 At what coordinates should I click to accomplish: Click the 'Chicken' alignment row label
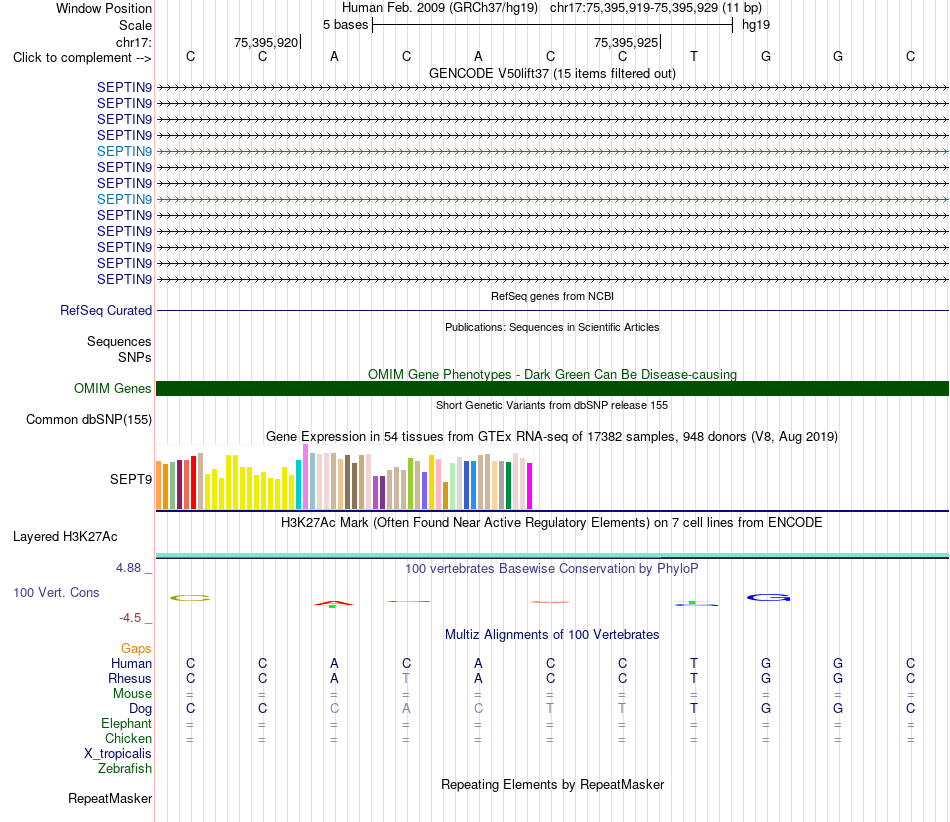128,738
